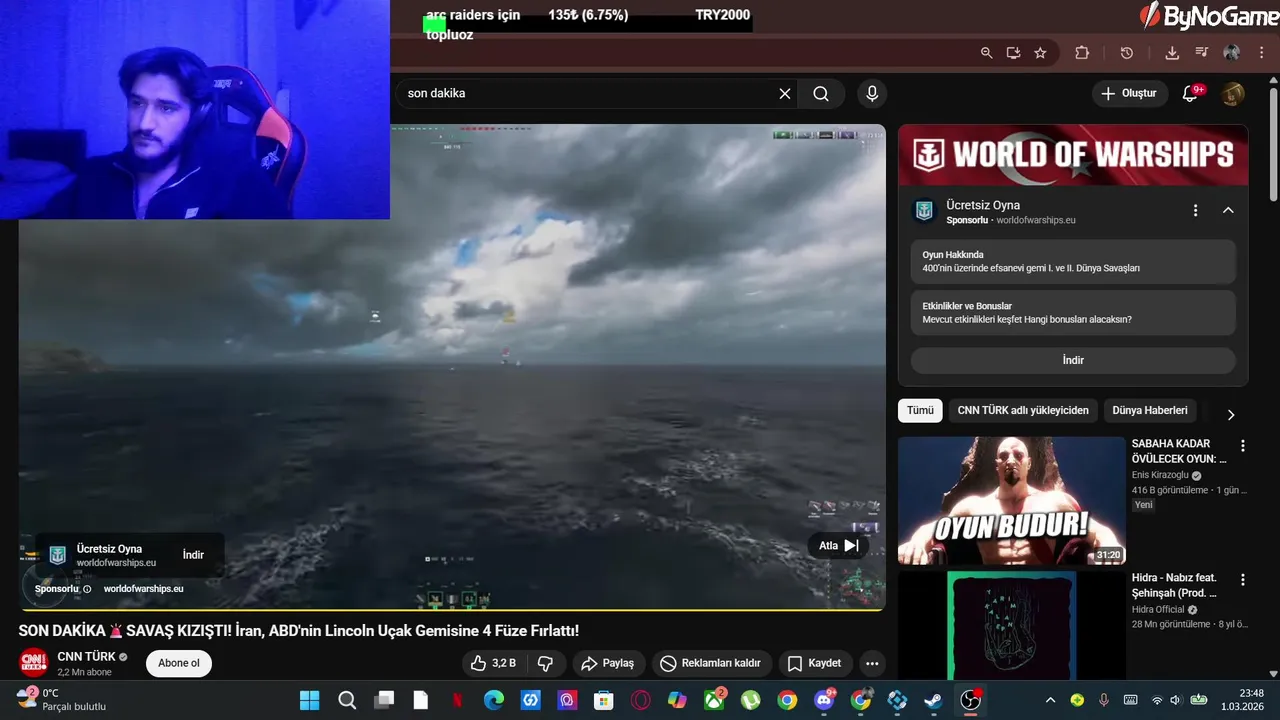Open the YouTube account avatar menu
Screen dimensions: 1280x720
coord(1233,94)
